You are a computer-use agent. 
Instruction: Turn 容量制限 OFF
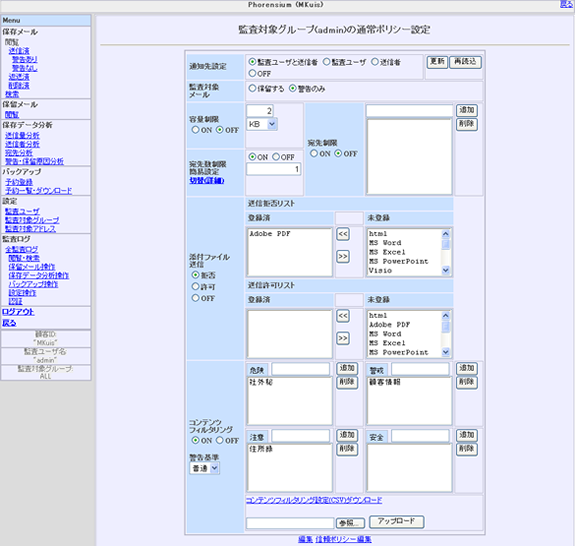(220, 130)
